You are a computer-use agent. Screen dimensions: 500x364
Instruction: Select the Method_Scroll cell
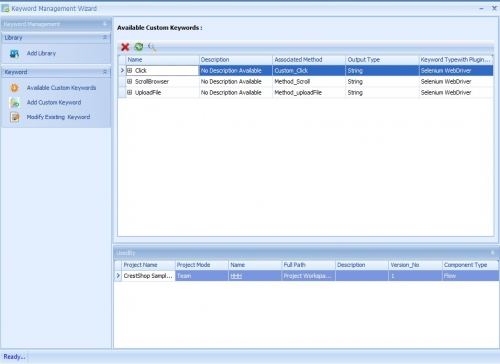(x=309, y=81)
